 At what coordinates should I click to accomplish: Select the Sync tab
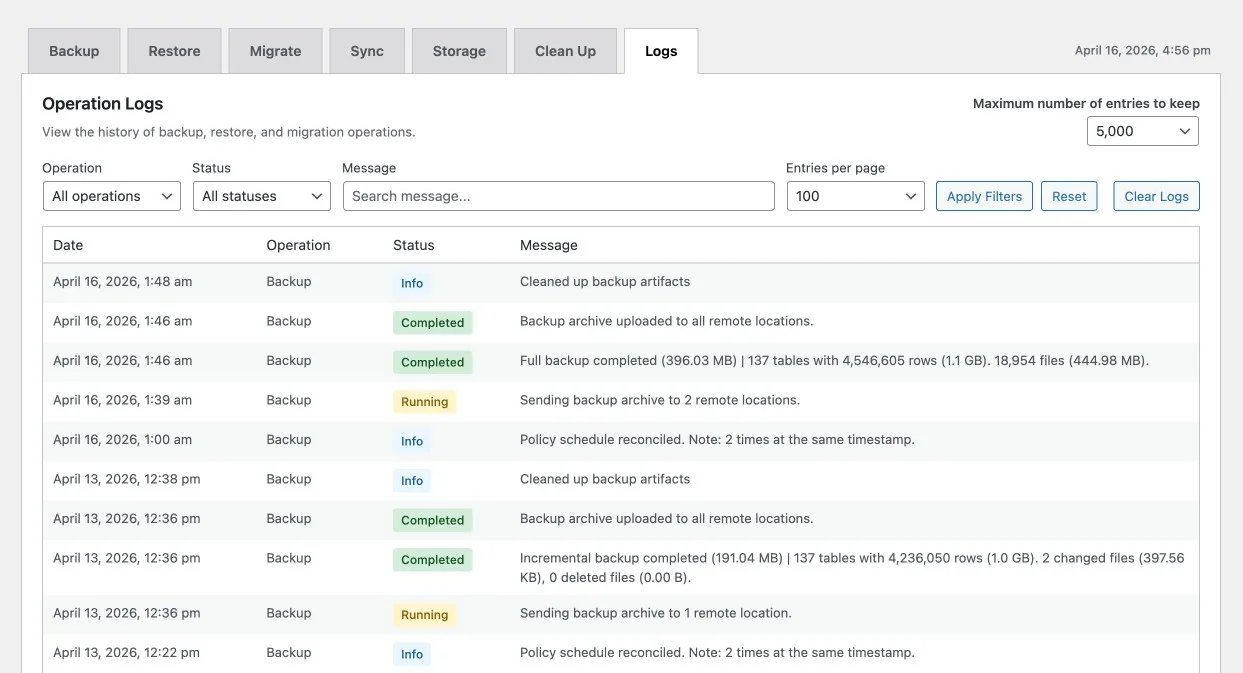367,51
